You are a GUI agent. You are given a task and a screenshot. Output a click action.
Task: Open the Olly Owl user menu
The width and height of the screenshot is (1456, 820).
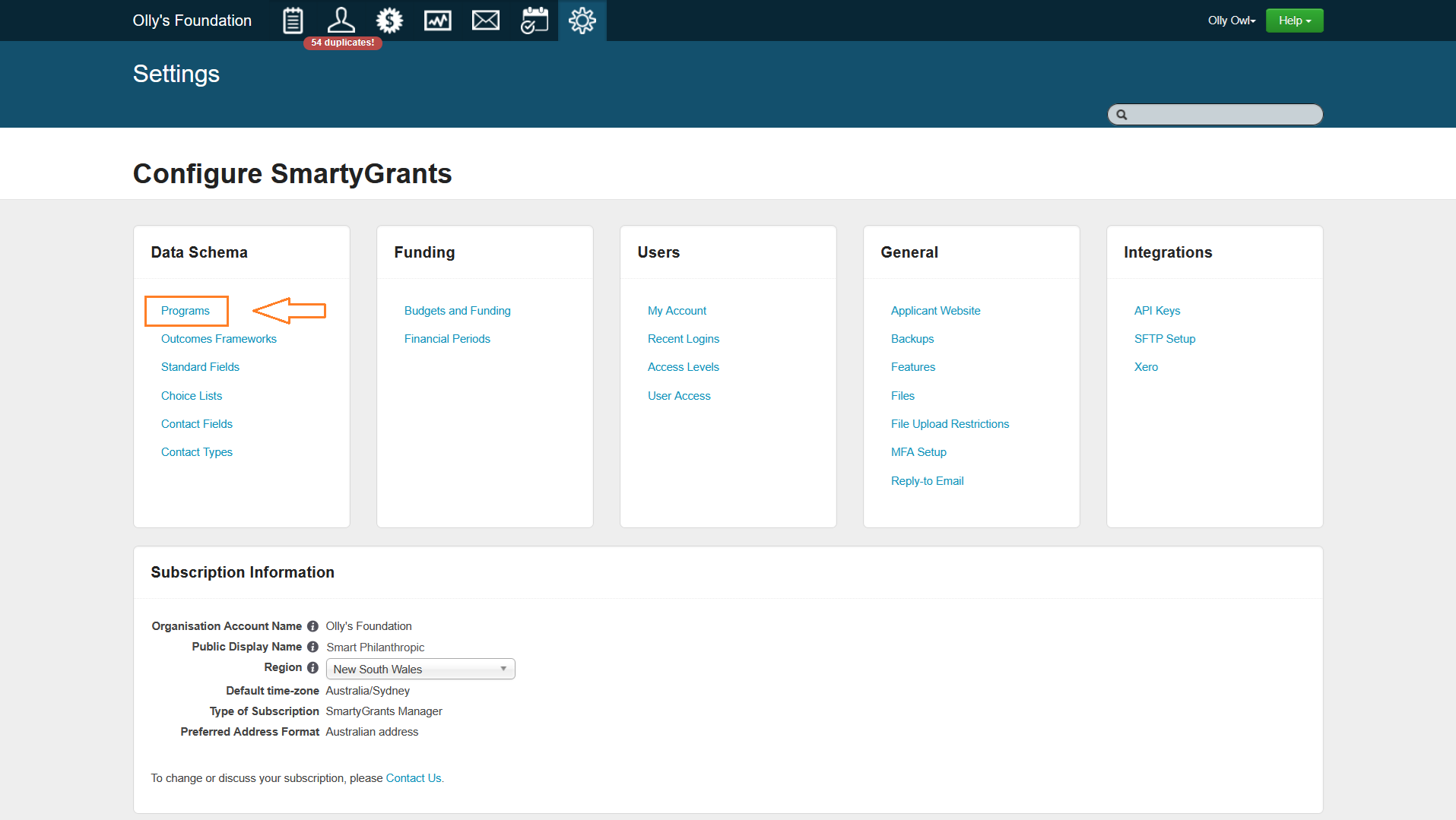1231,21
